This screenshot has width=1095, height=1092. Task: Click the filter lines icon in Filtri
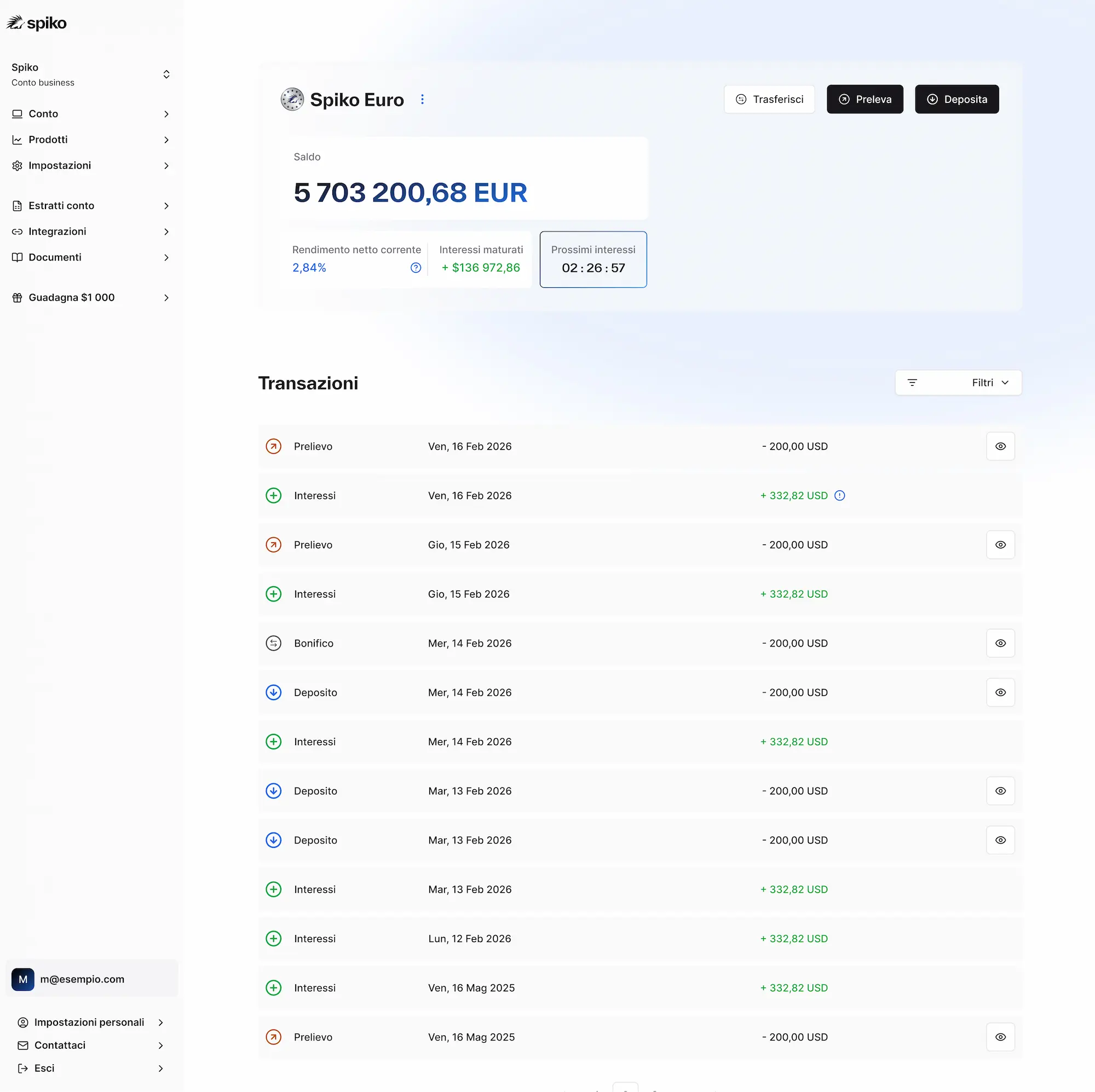[912, 383]
